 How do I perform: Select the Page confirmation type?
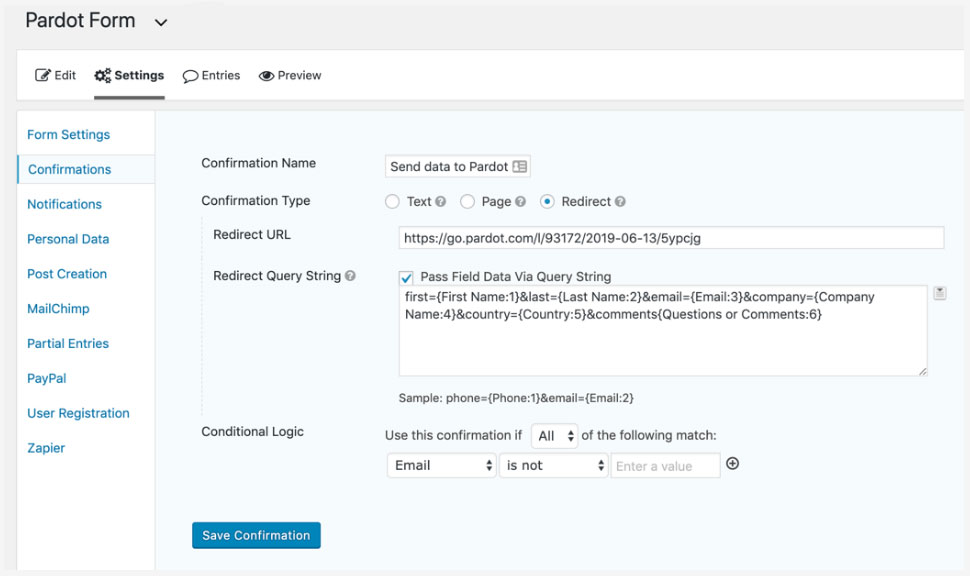click(x=467, y=202)
